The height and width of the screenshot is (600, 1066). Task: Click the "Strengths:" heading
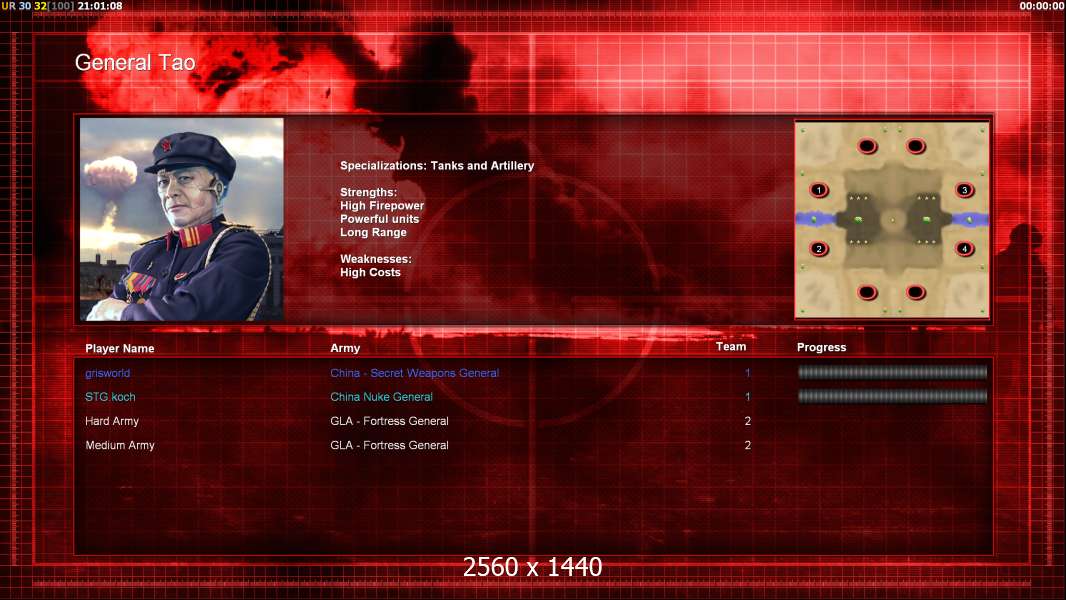tap(368, 192)
